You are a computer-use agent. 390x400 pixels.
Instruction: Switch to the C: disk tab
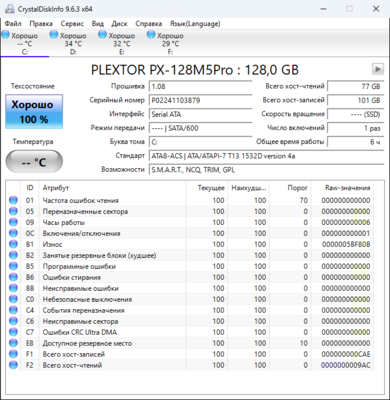point(25,43)
